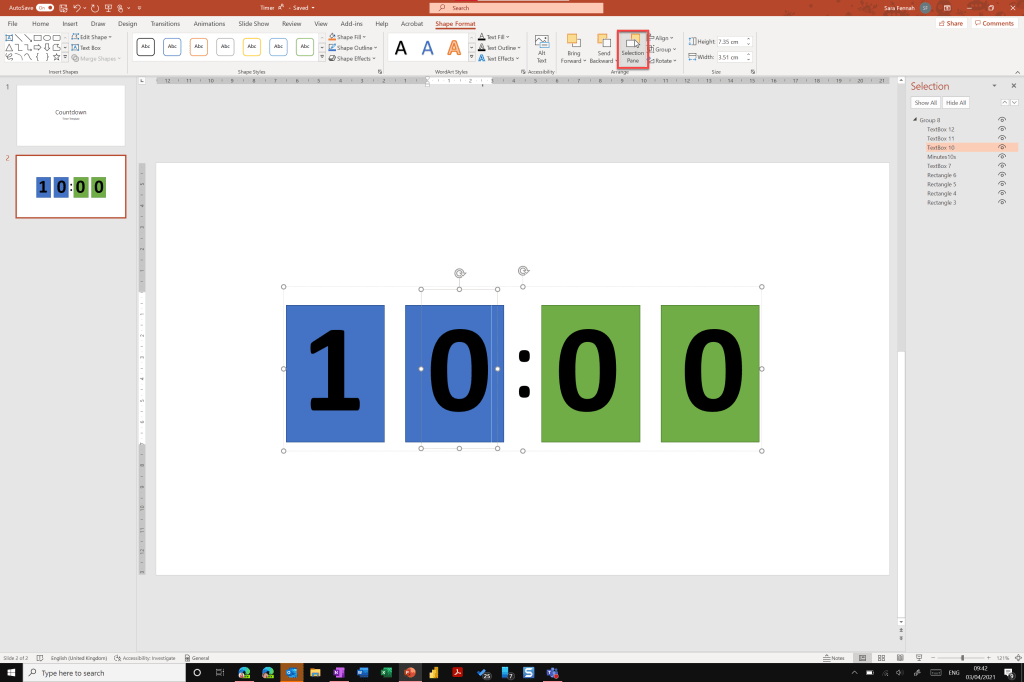Toggle visibility of Rectangle 3

coord(1002,202)
